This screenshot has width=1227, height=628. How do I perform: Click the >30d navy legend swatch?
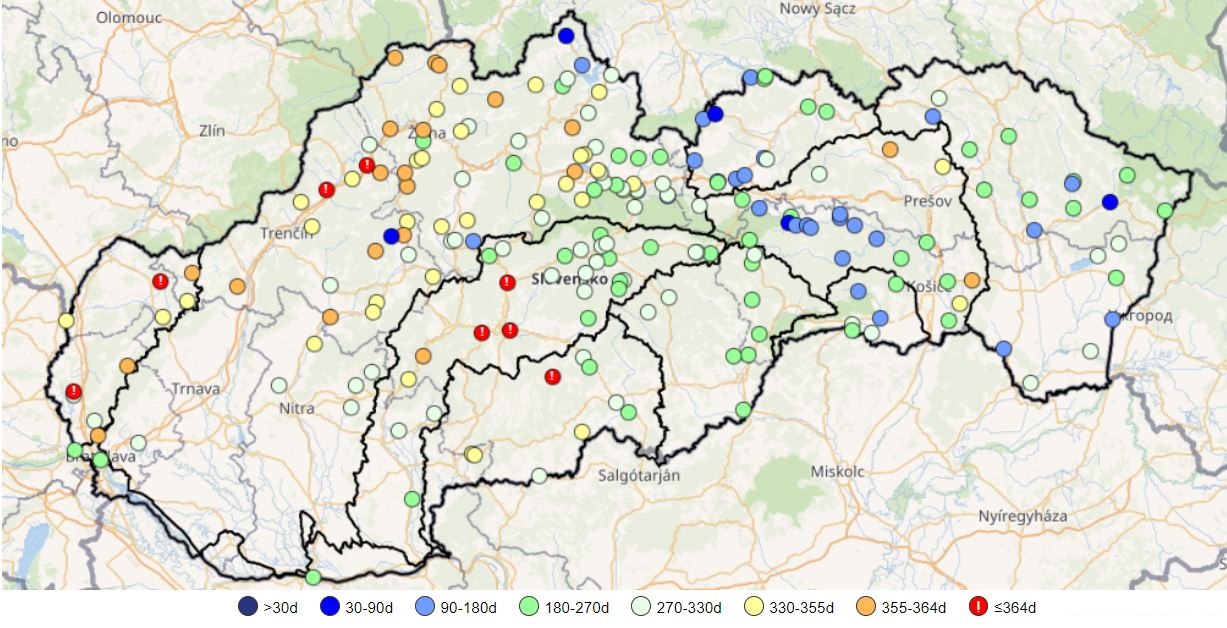(247, 606)
